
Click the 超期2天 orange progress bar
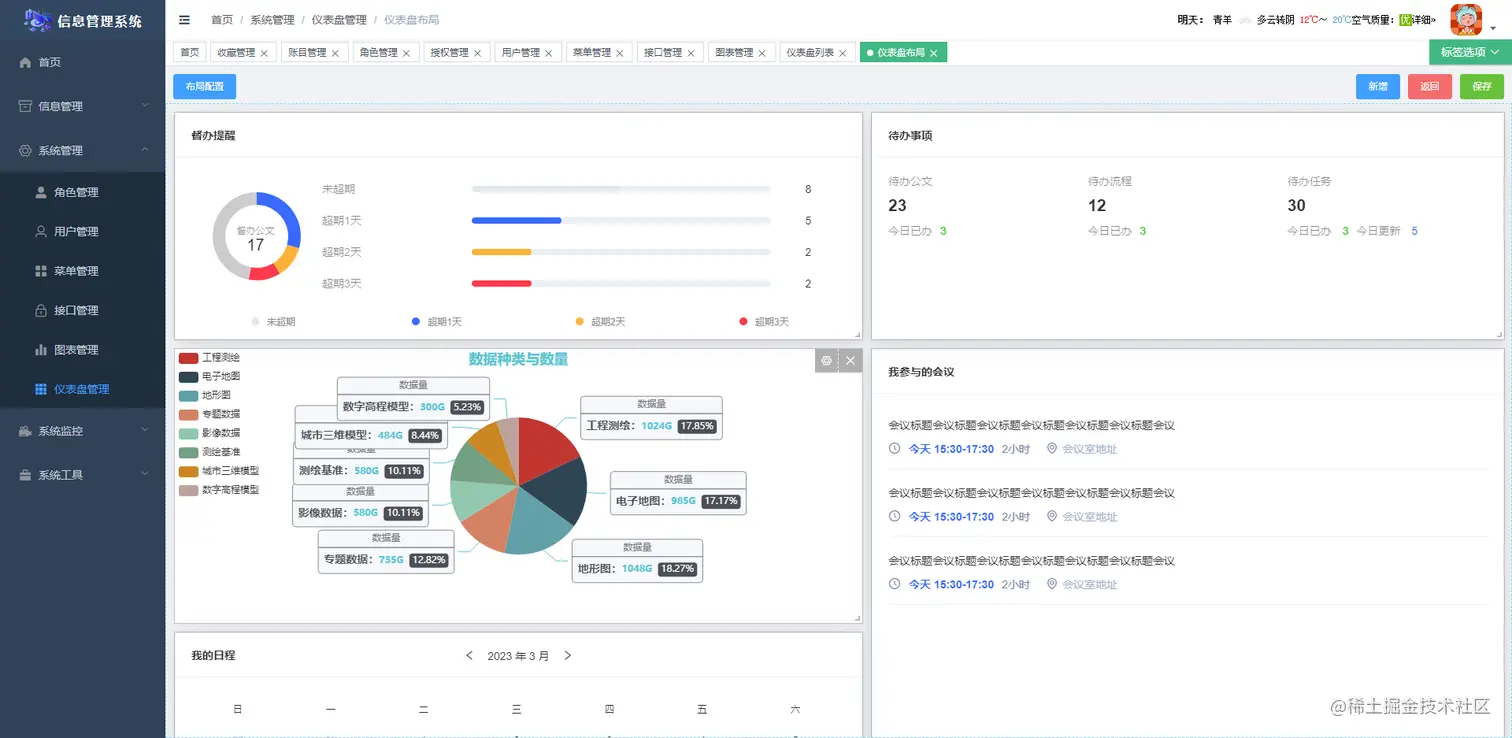[x=501, y=252]
